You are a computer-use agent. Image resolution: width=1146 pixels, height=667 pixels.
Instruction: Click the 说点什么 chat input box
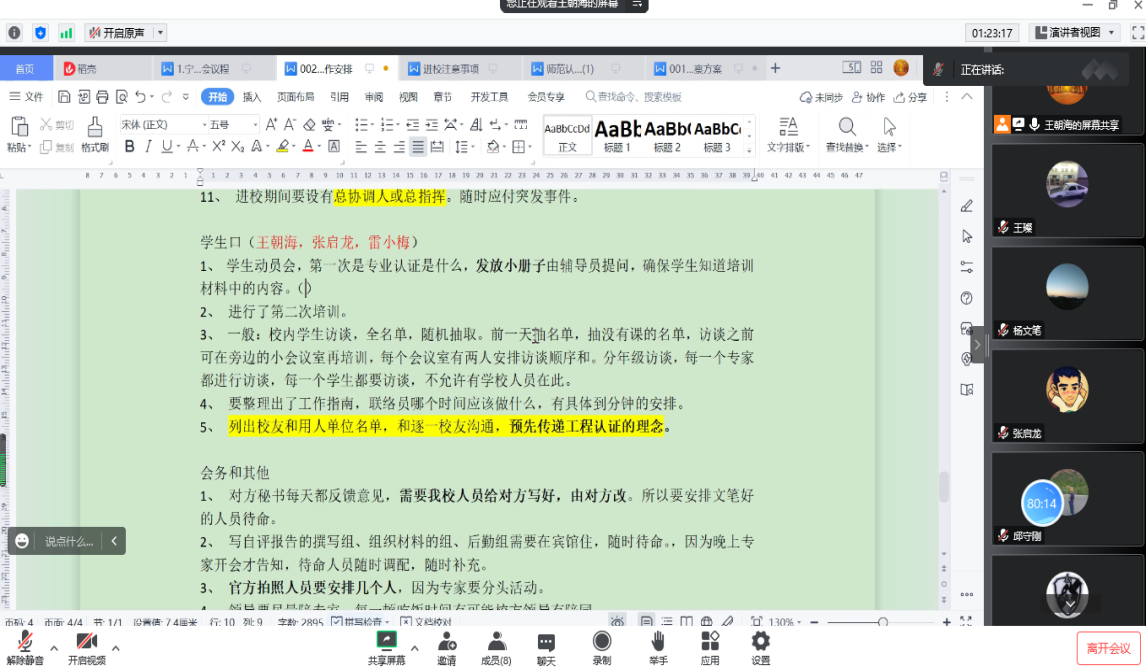[x=68, y=541]
